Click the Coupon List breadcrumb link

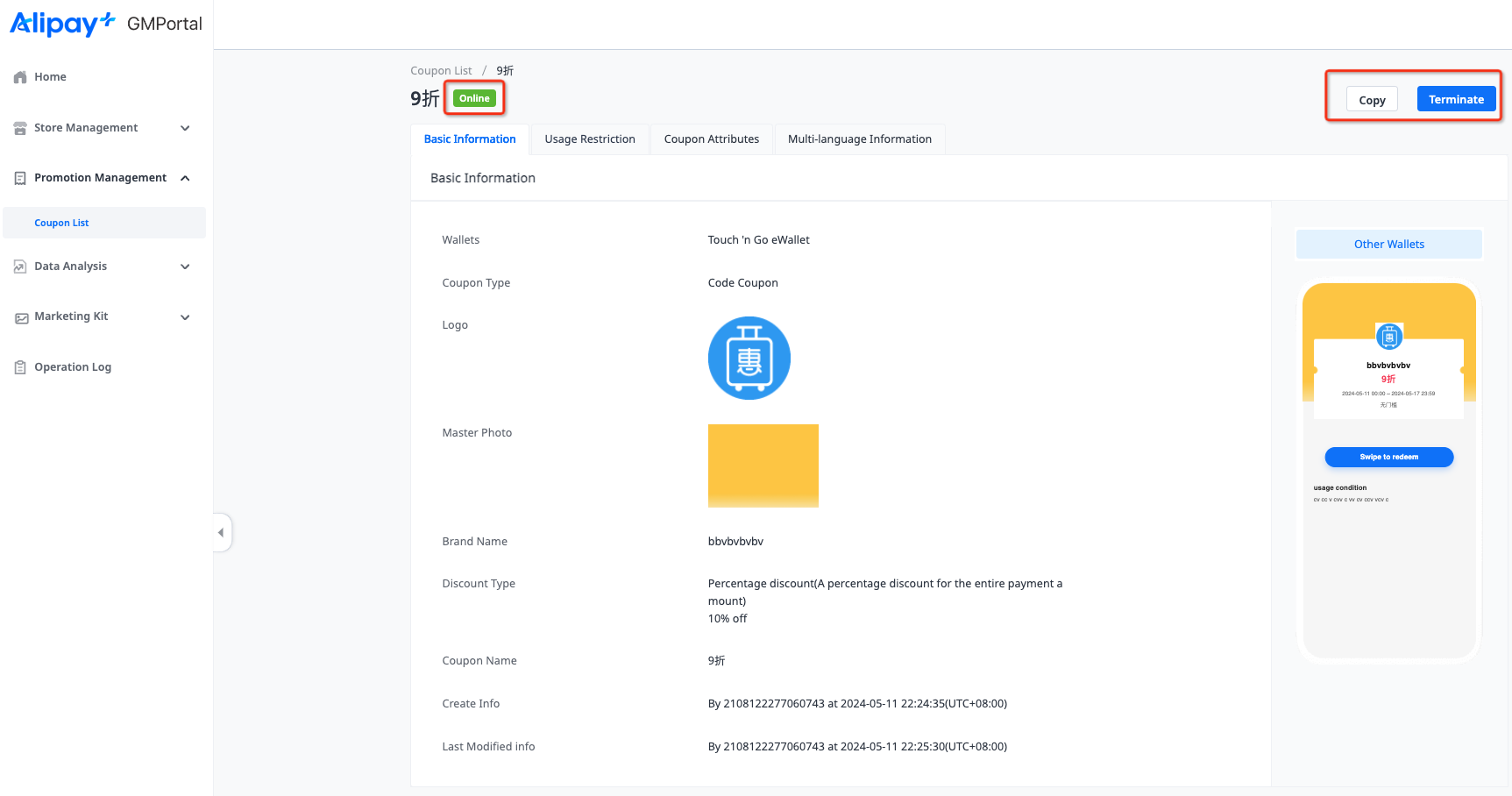click(441, 71)
